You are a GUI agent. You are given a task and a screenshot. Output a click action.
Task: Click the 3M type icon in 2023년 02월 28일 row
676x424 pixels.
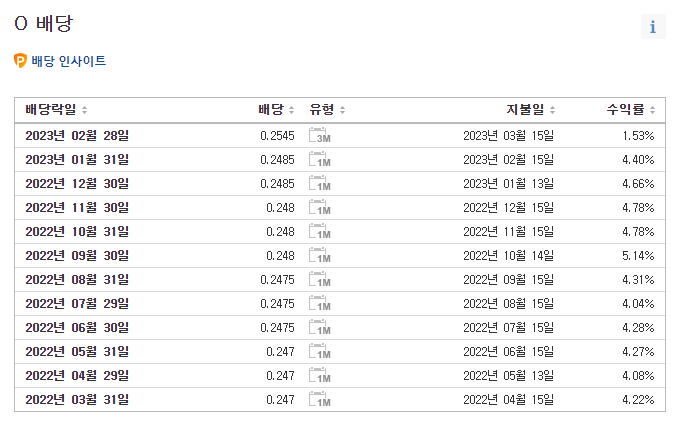319,135
